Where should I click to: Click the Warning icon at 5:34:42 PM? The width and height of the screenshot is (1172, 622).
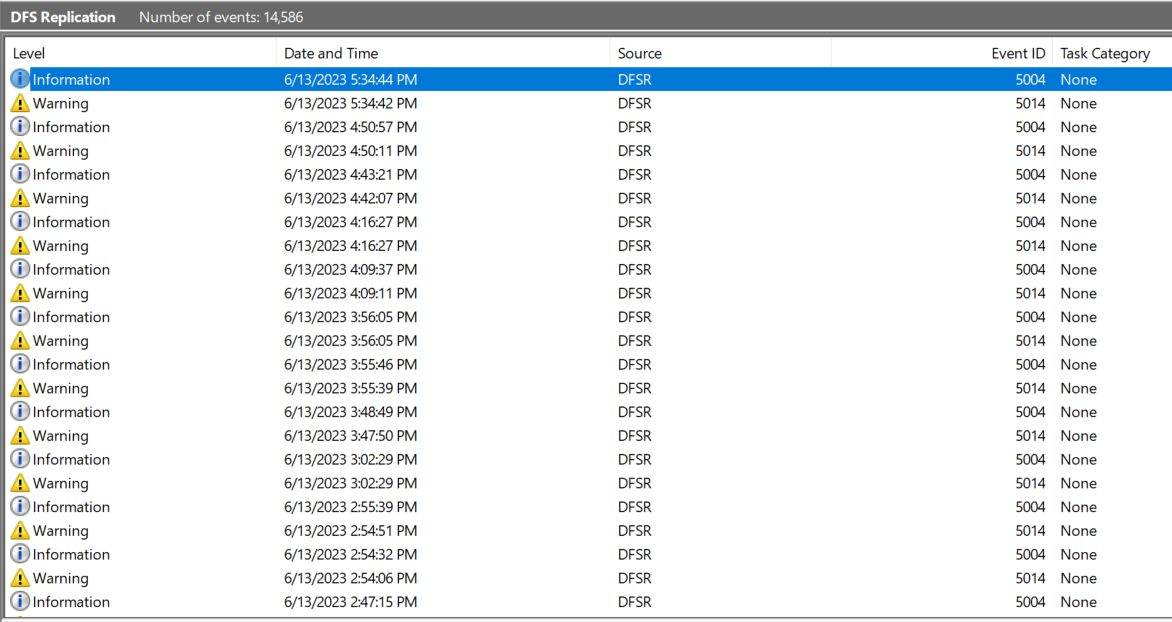(20, 103)
